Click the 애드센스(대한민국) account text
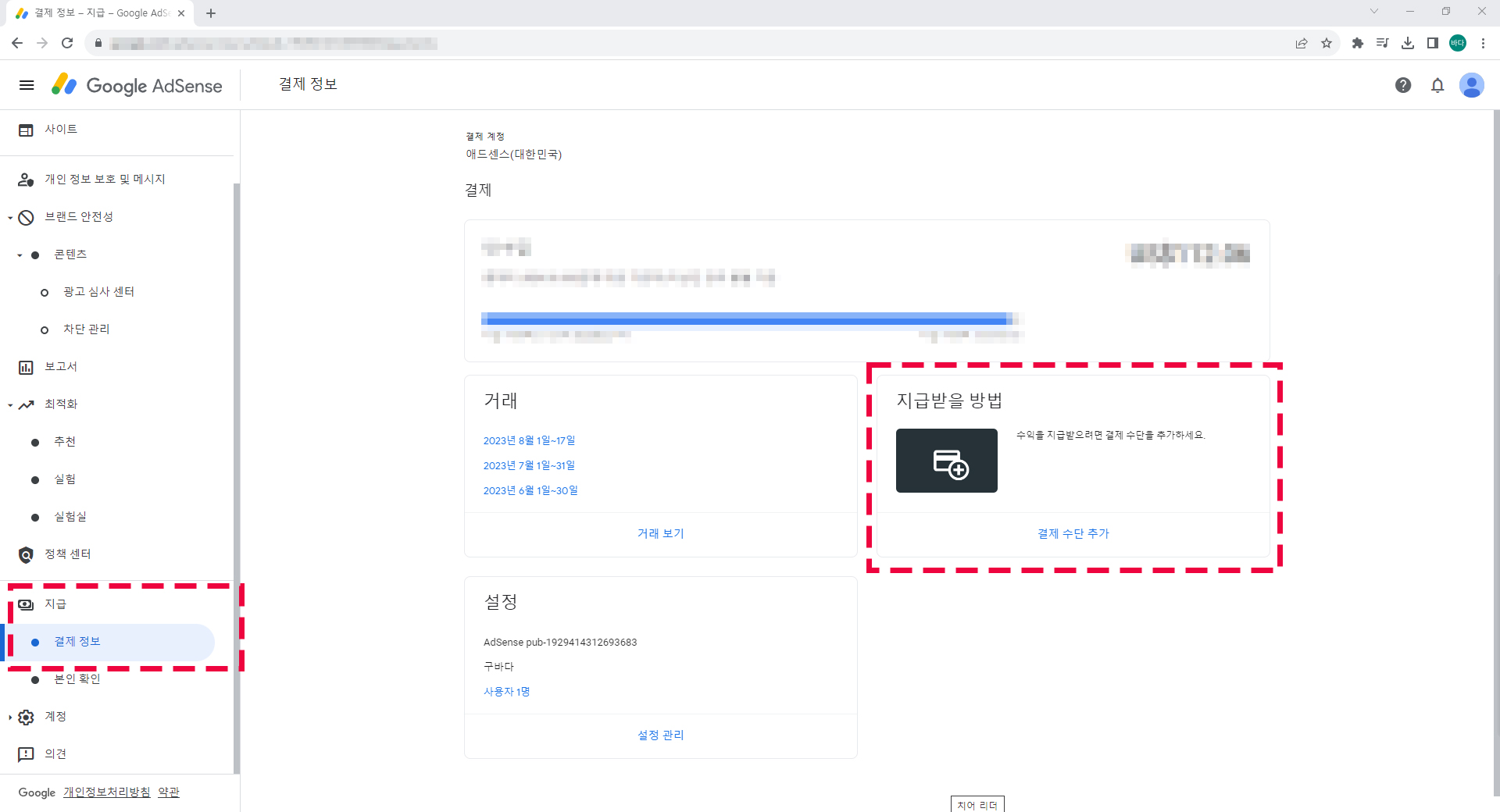 [x=514, y=155]
